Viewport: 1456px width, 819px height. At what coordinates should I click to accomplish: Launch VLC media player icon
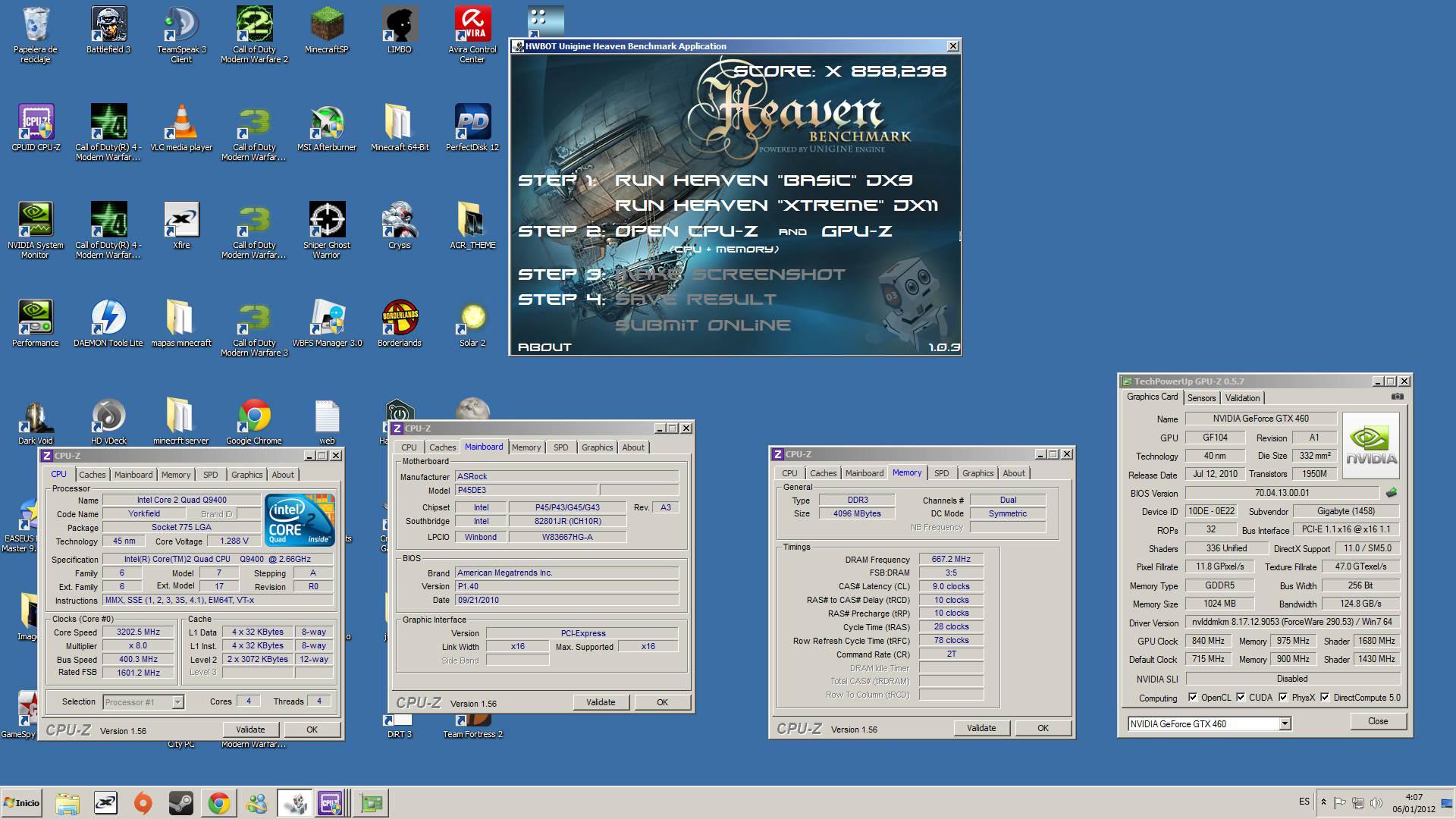click(181, 127)
